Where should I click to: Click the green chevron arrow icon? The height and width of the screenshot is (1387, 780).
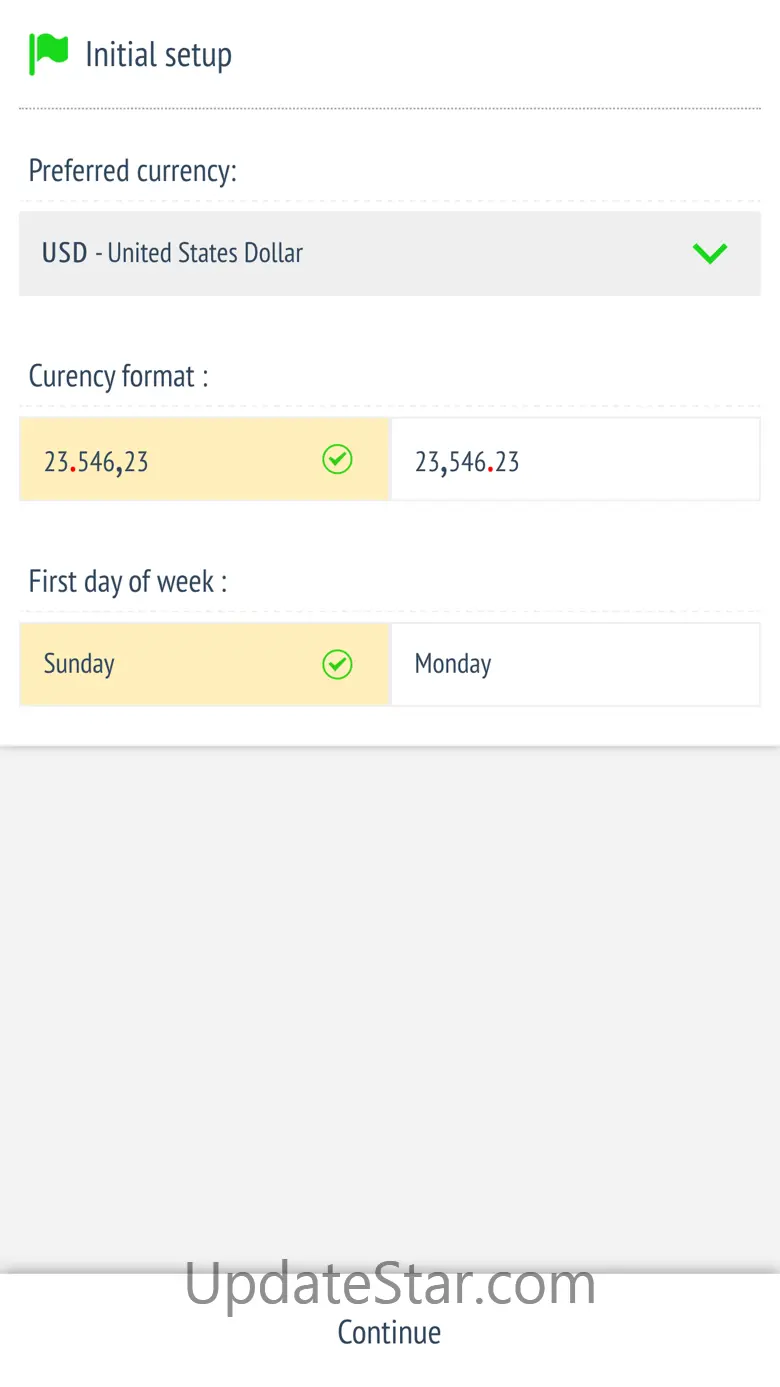click(710, 254)
